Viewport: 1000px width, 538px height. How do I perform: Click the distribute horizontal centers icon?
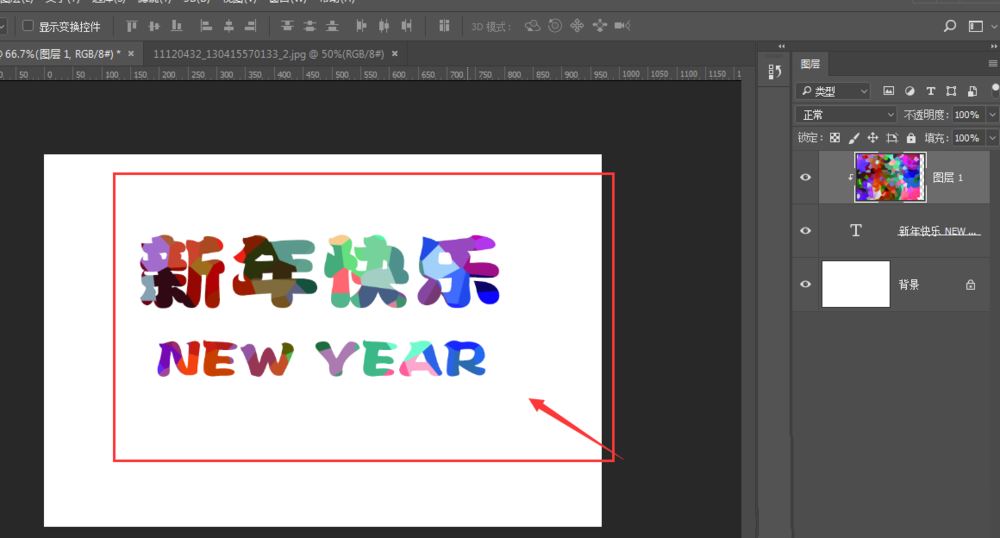click(383, 26)
